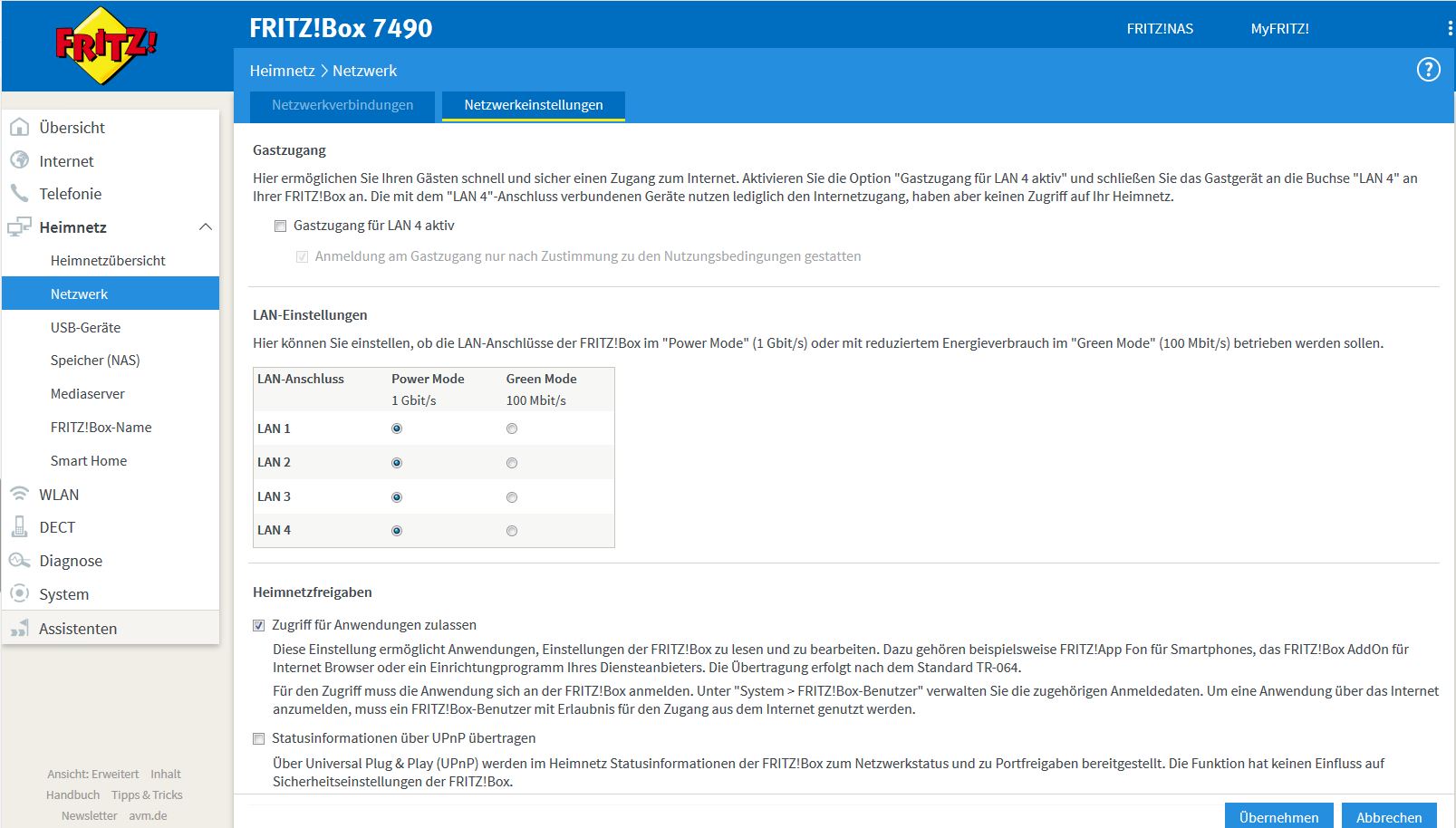Click the Assistenten wizard icon

click(19, 628)
